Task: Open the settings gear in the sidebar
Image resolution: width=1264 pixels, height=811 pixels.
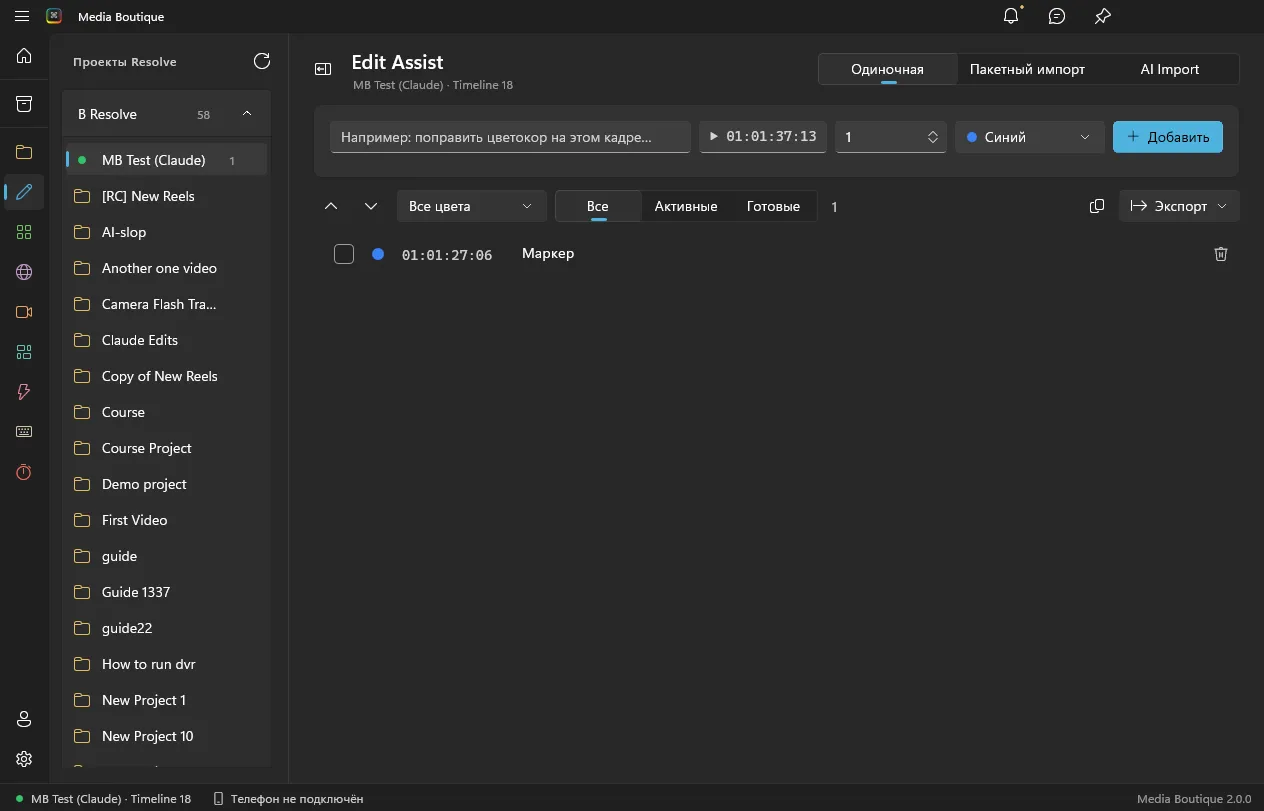Action: 24,759
